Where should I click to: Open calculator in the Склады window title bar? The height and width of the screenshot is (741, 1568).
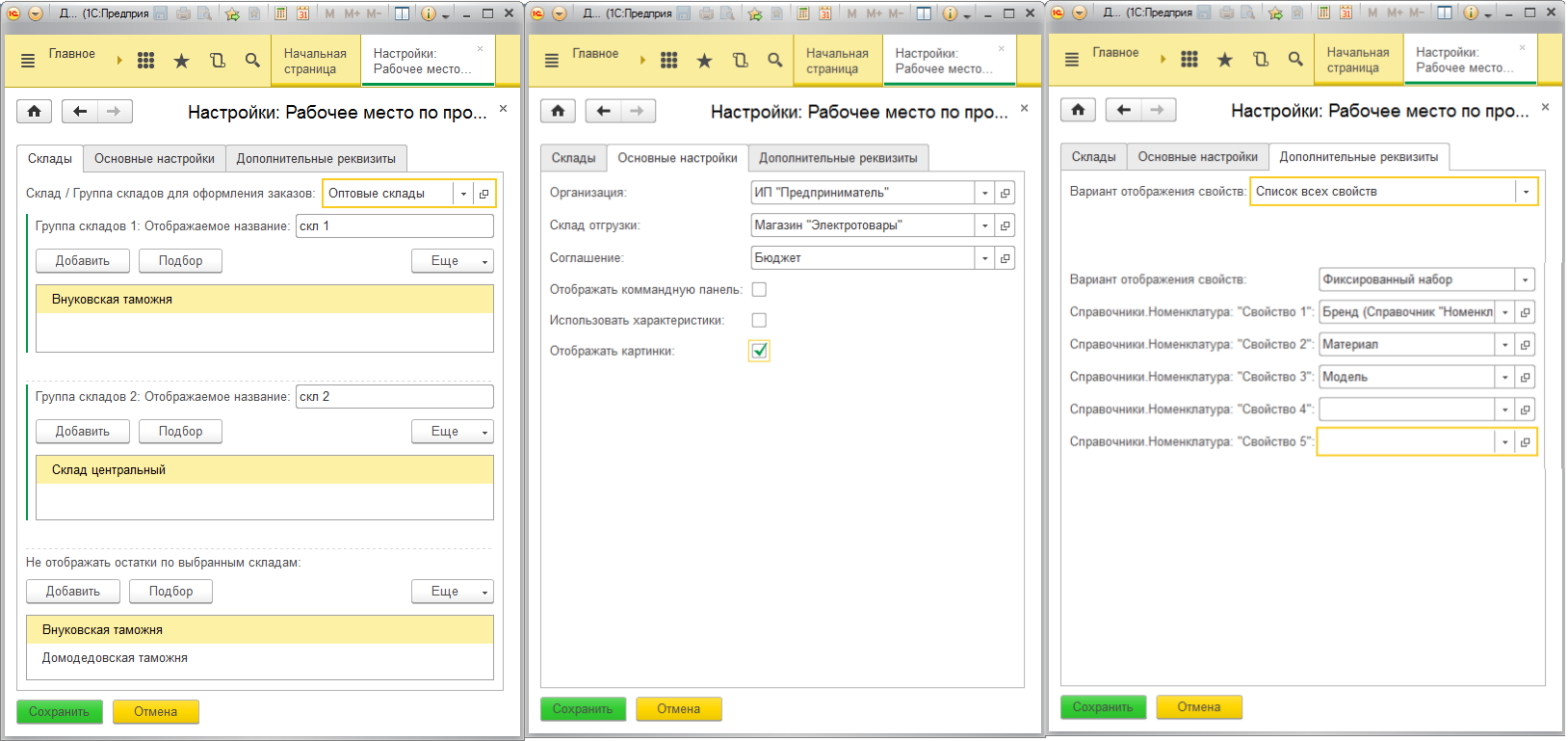(280, 13)
